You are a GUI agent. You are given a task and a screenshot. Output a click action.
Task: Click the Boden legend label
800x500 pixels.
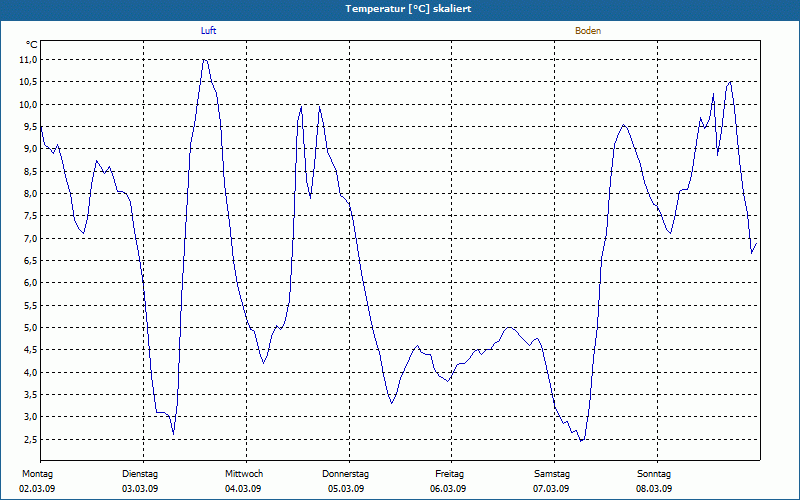pyautogui.click(x=588, y=31)
